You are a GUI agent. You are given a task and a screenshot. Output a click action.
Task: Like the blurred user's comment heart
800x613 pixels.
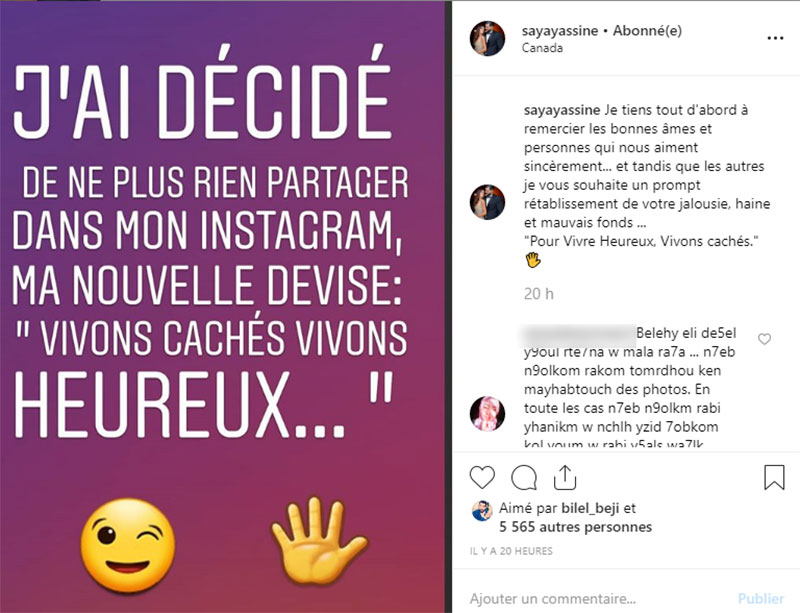(x=764, y=339)
